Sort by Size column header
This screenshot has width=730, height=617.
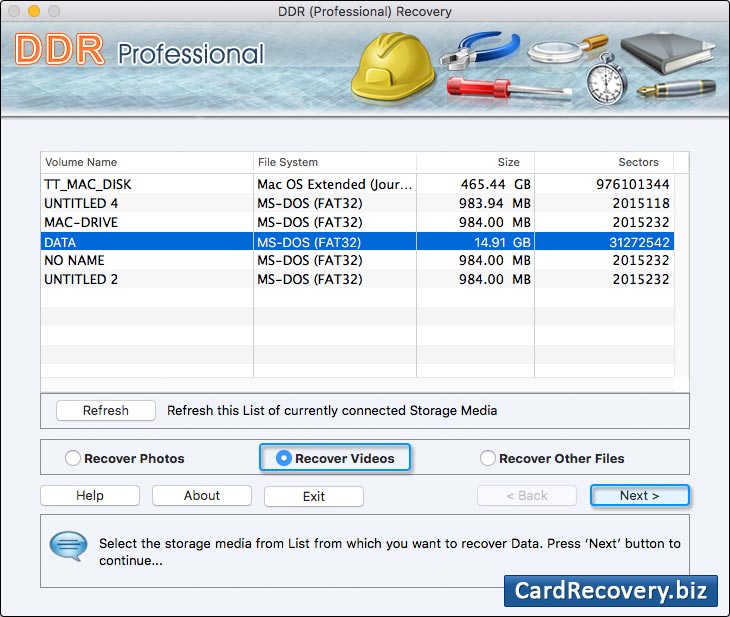pos(475,163)
